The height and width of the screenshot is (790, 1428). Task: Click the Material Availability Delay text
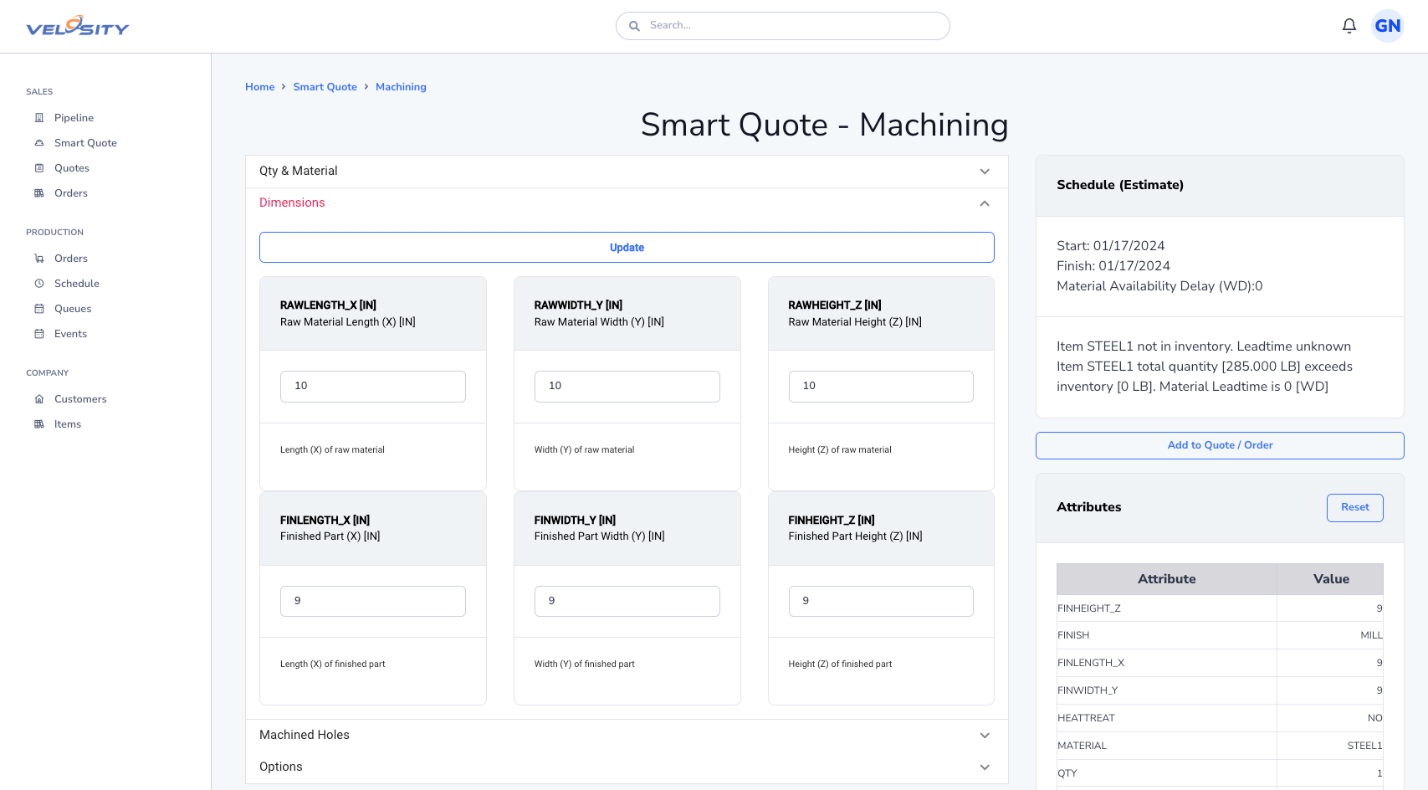click(x=1160, y=286)
